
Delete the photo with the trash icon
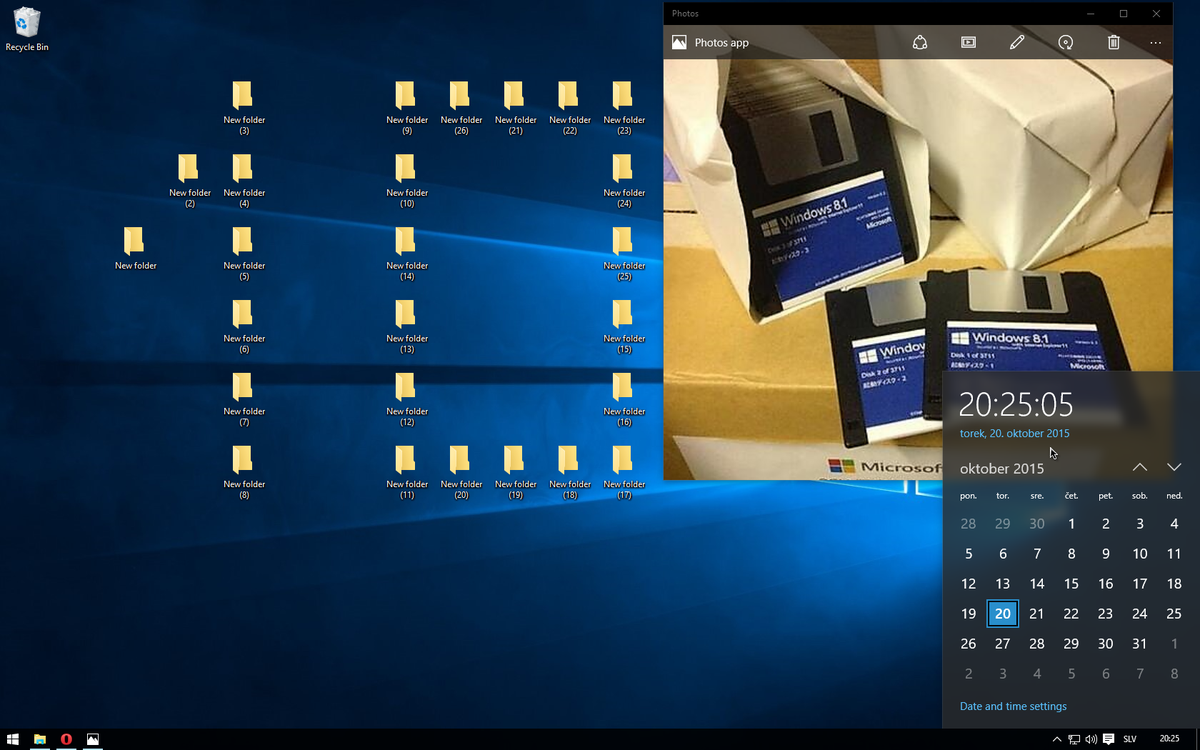(x=1113, y=42)
